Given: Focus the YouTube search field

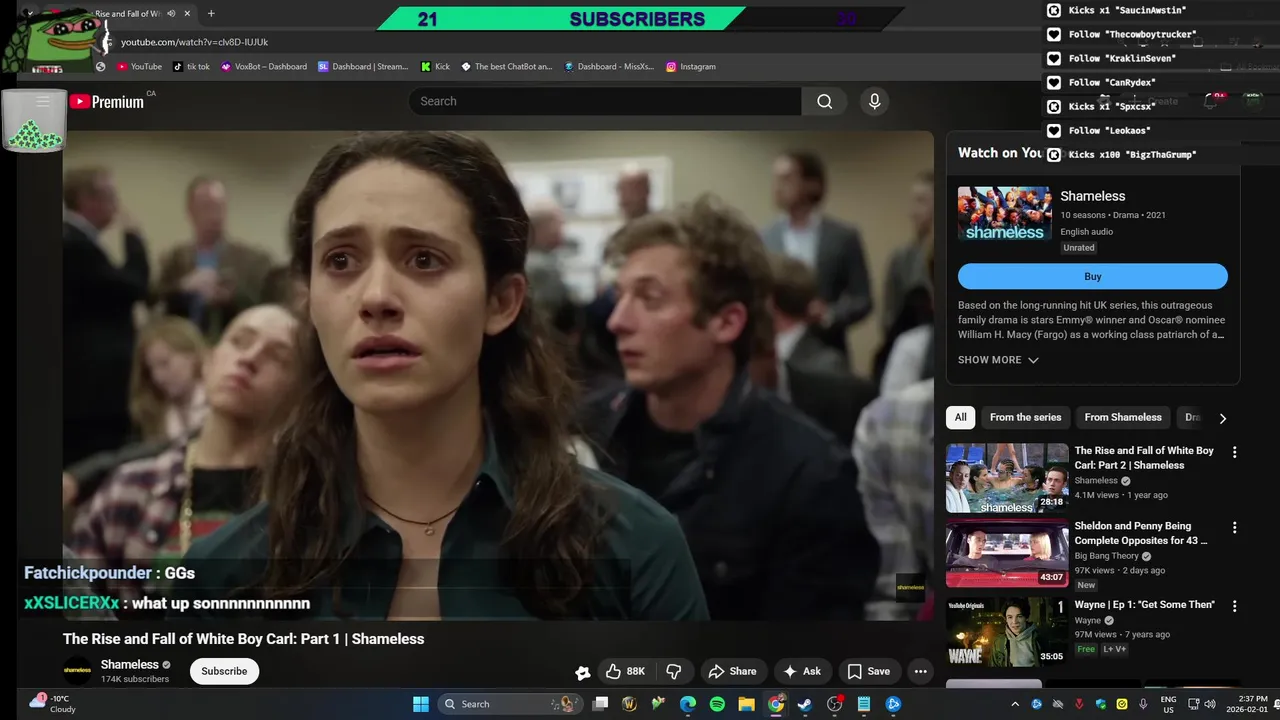Looking at the screenshot, I should tap(605, 101).
